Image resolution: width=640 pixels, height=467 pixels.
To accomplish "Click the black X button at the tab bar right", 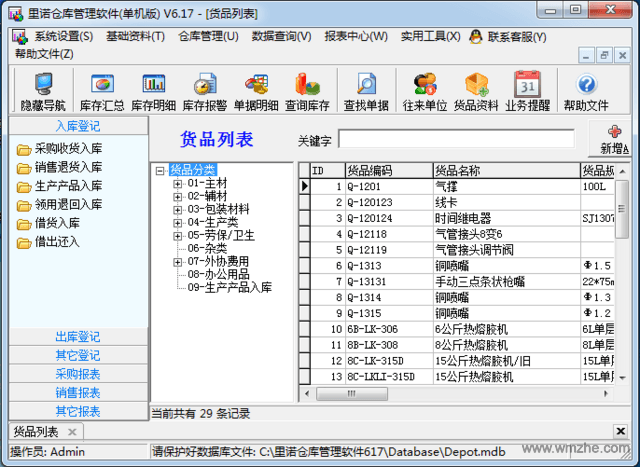I will [620, 431].
